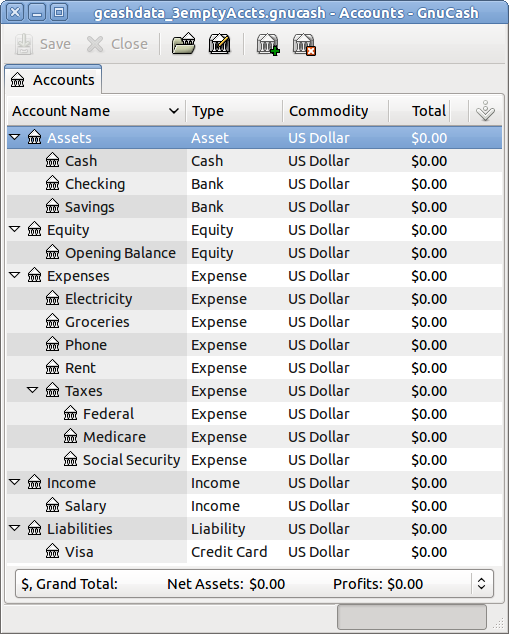Click the Edit account pencil icon
The width and height of the screenshot is (509, 634).
220,44
